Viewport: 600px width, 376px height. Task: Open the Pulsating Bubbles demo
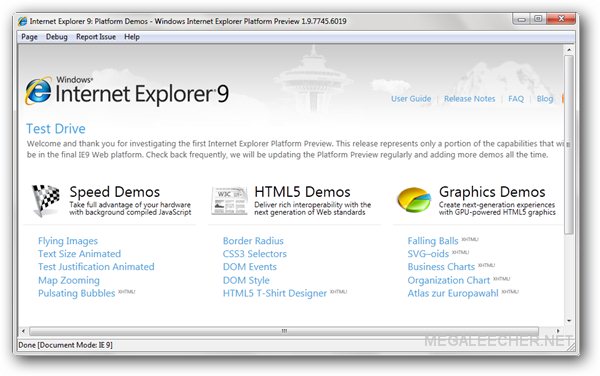pos(77,293)
